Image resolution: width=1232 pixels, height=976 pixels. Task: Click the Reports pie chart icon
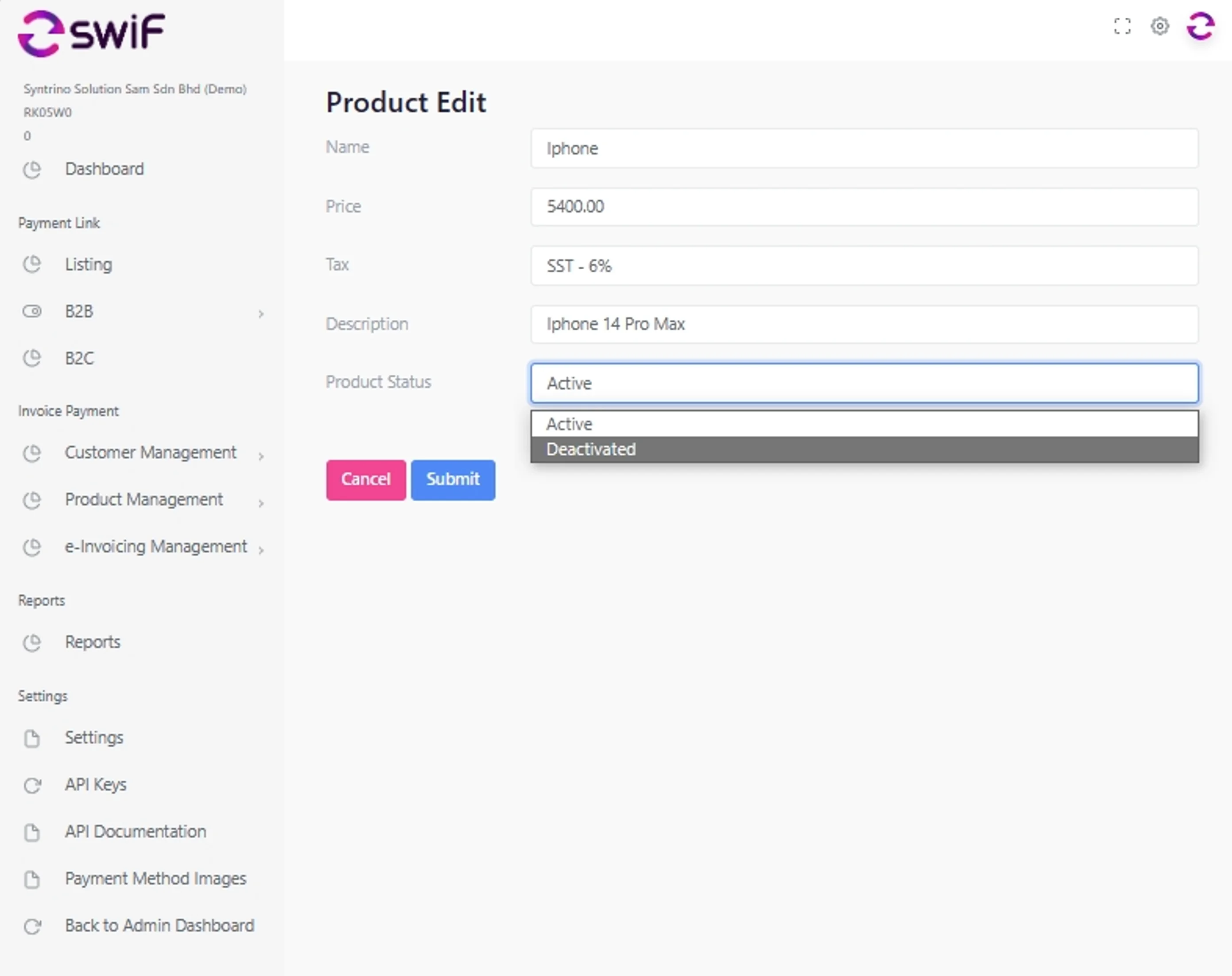pos(32,643)
